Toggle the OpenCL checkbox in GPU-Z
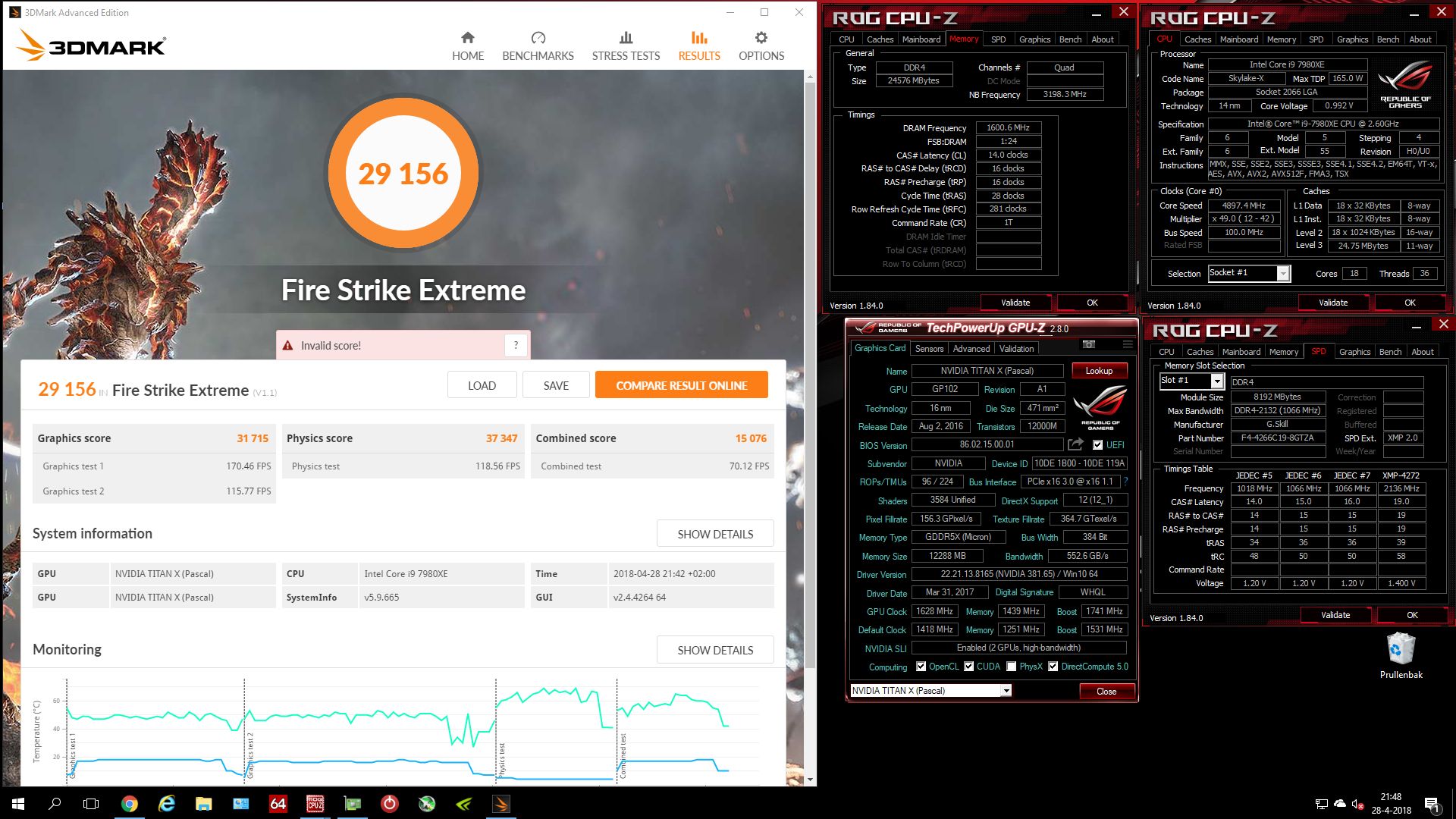The height and width of the screenshot is (819, 1456). (921, 667)
